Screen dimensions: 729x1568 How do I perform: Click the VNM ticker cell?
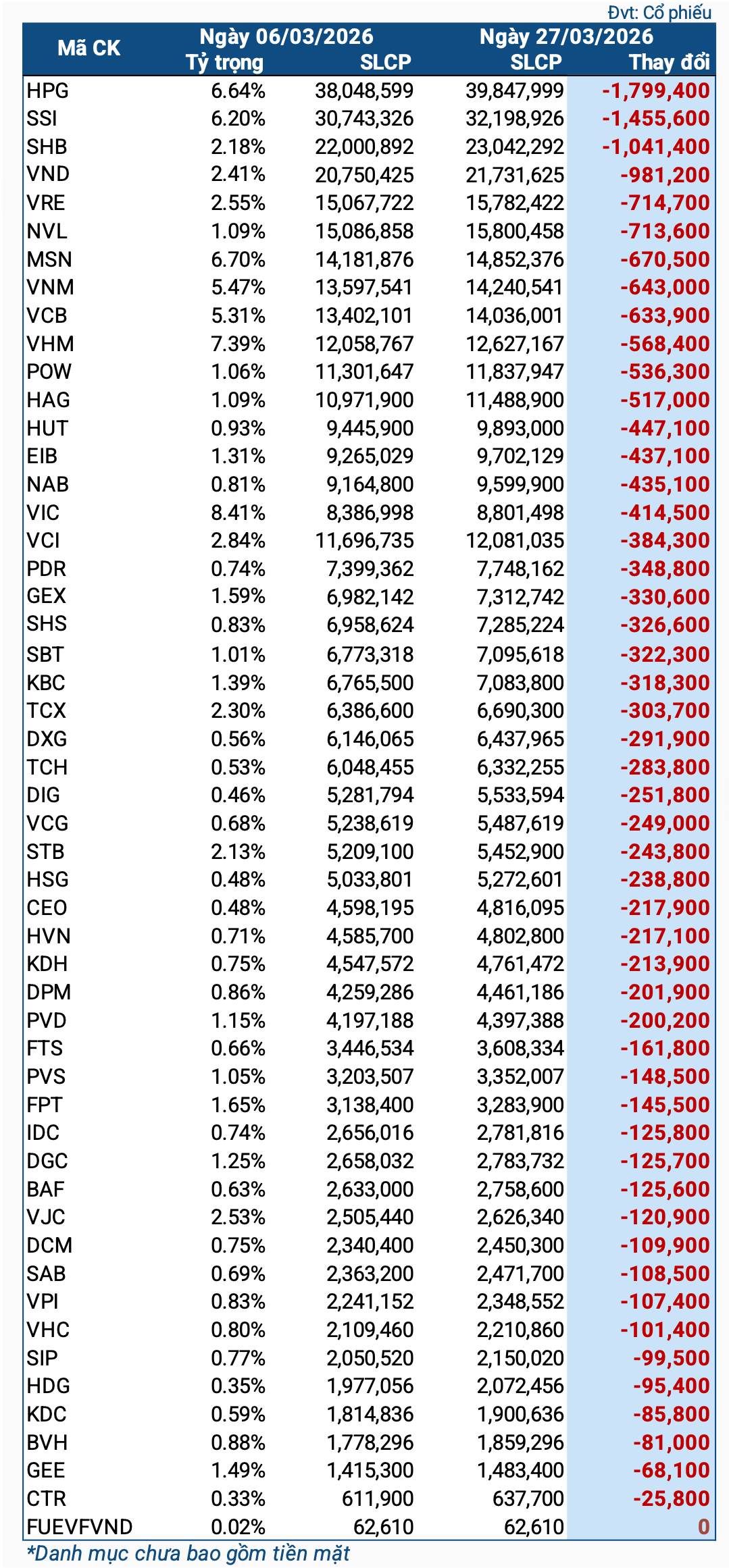(51, 287)
